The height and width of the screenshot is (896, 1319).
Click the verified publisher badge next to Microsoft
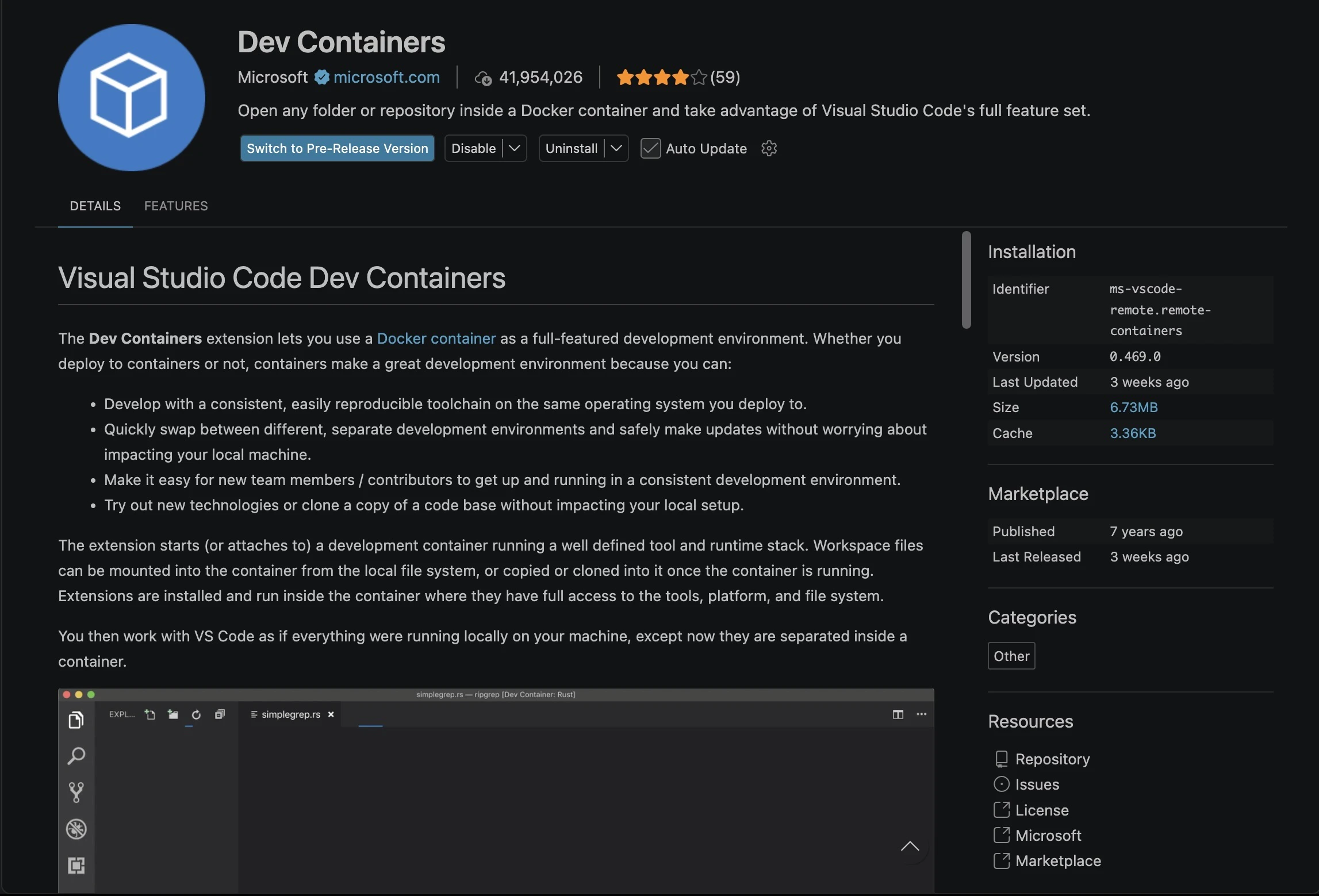pyautogui.click(x=321, y=77)
